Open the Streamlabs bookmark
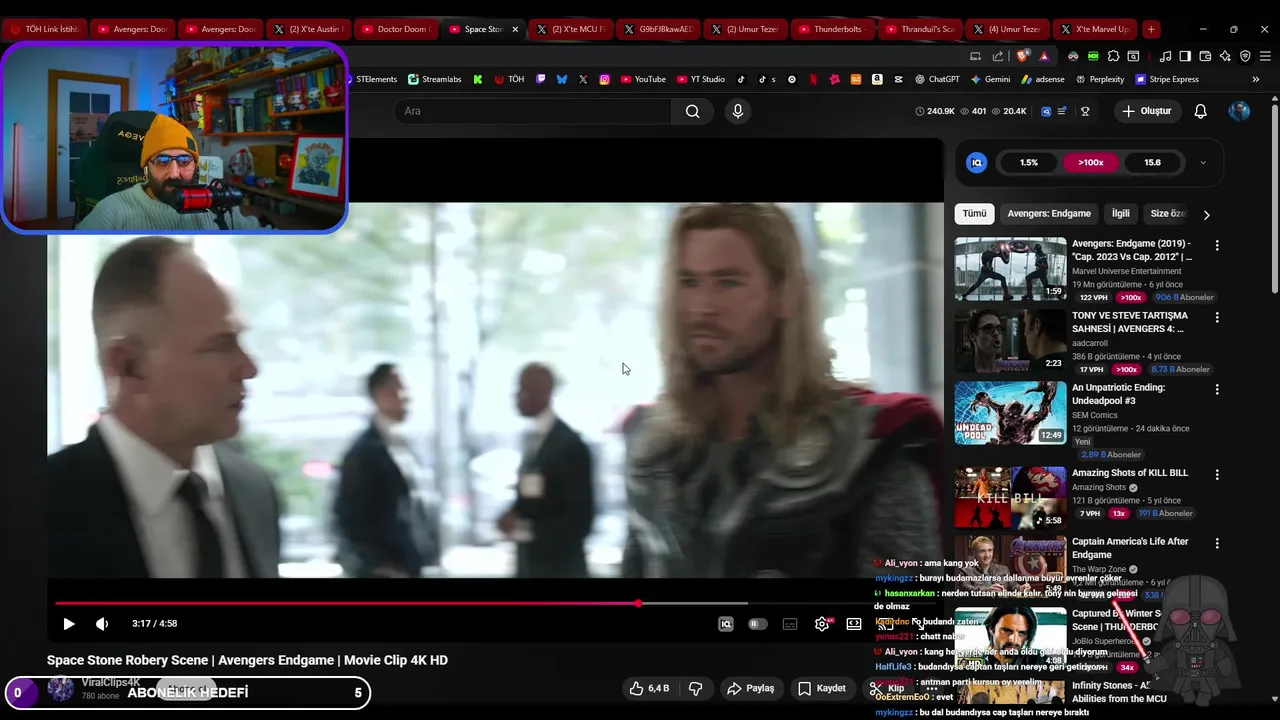 (436, 79)
